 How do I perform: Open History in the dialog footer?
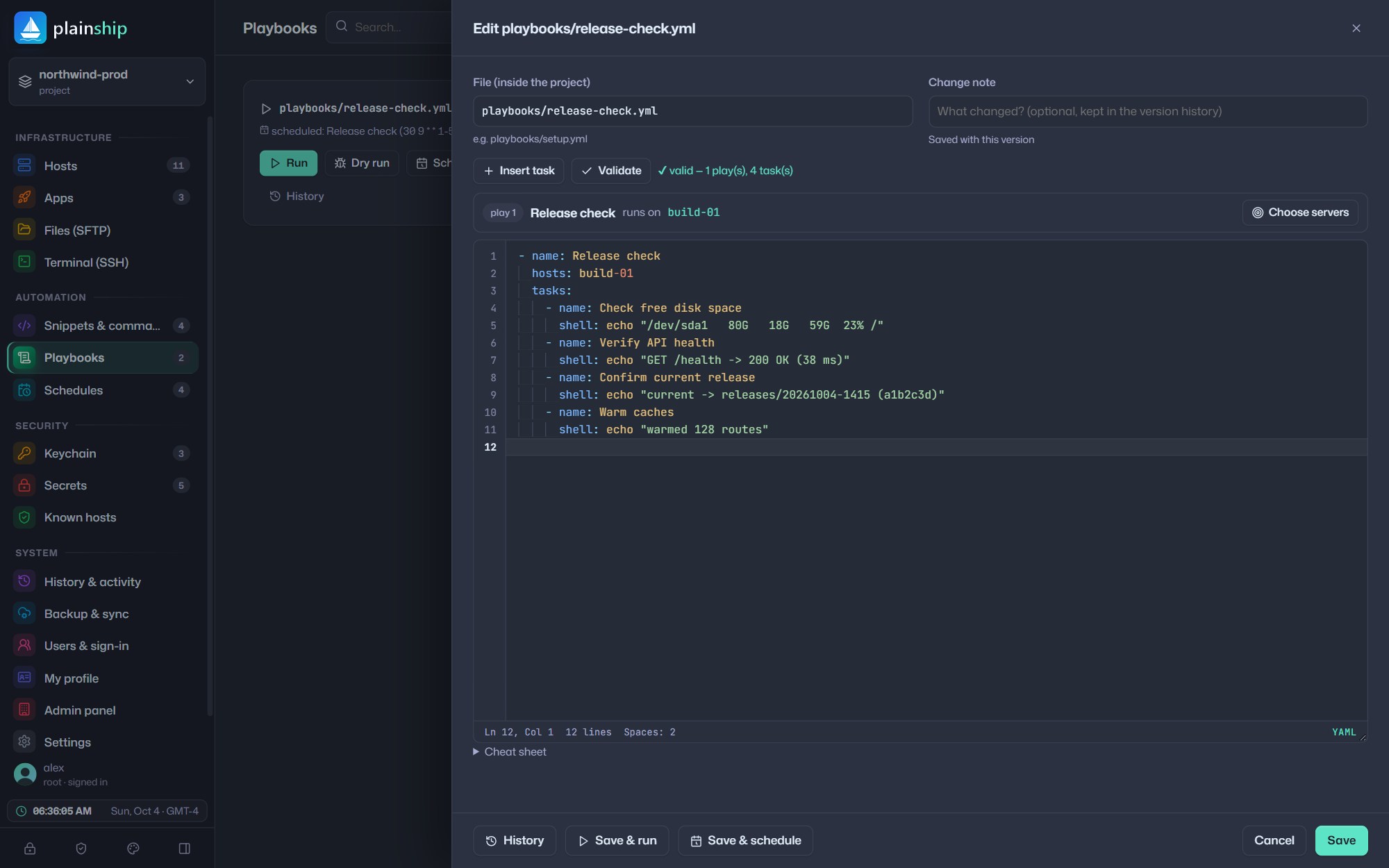tap(515, 840)
